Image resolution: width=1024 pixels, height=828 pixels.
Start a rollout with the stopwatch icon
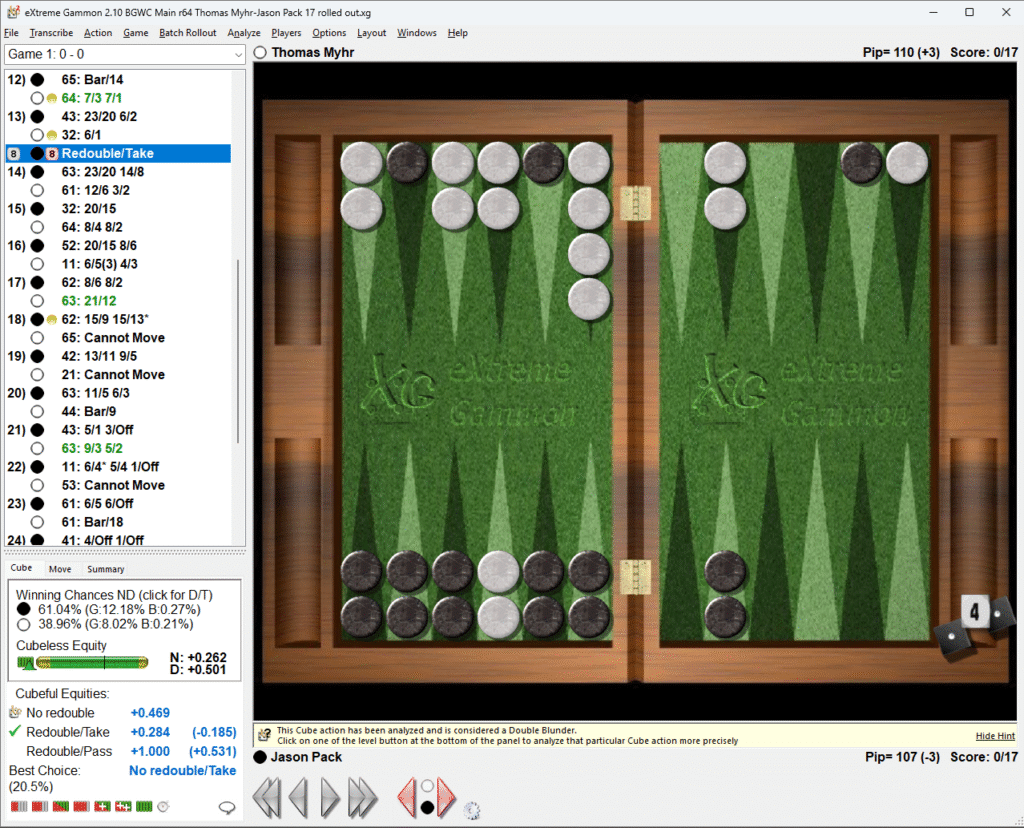pyautogui.click(x=163, y=806)
